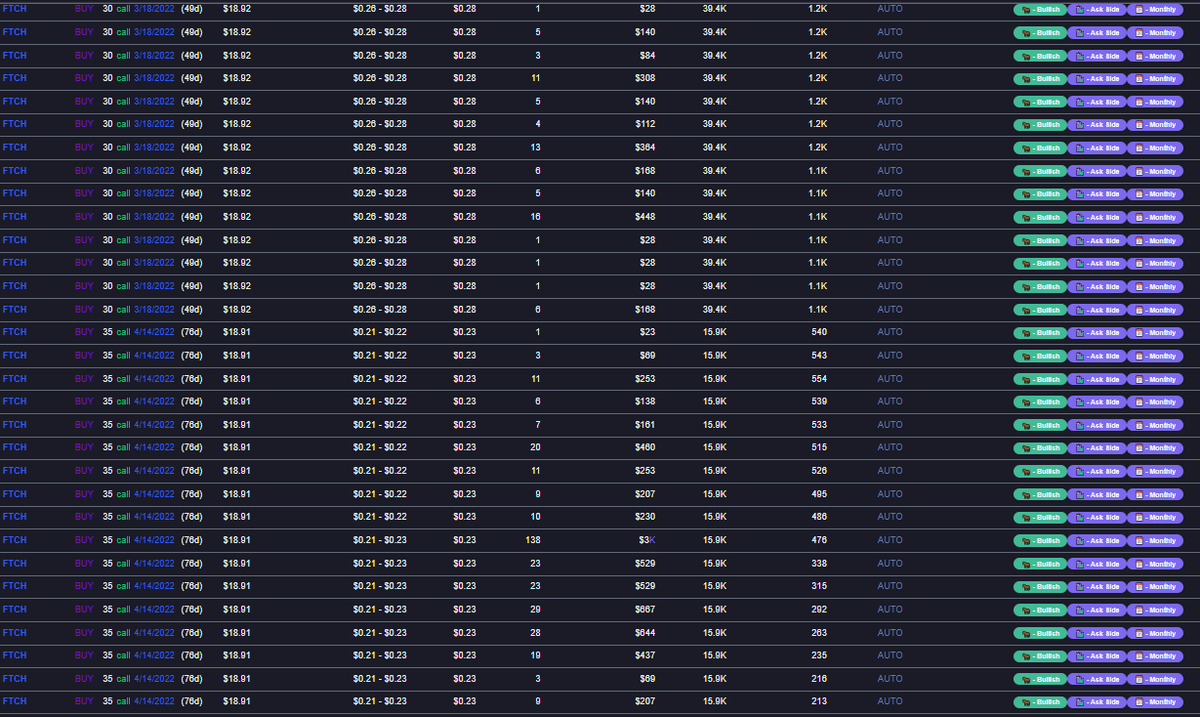Select Ask Side tag in $644 premium row
This screenshot has width=1200, height=717.
click(1097, 633)
